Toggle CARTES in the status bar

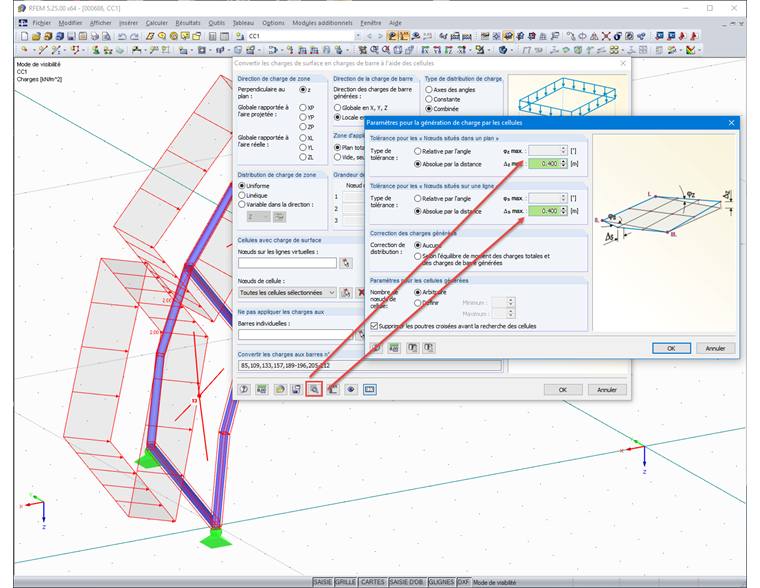(x=372, y=582)
